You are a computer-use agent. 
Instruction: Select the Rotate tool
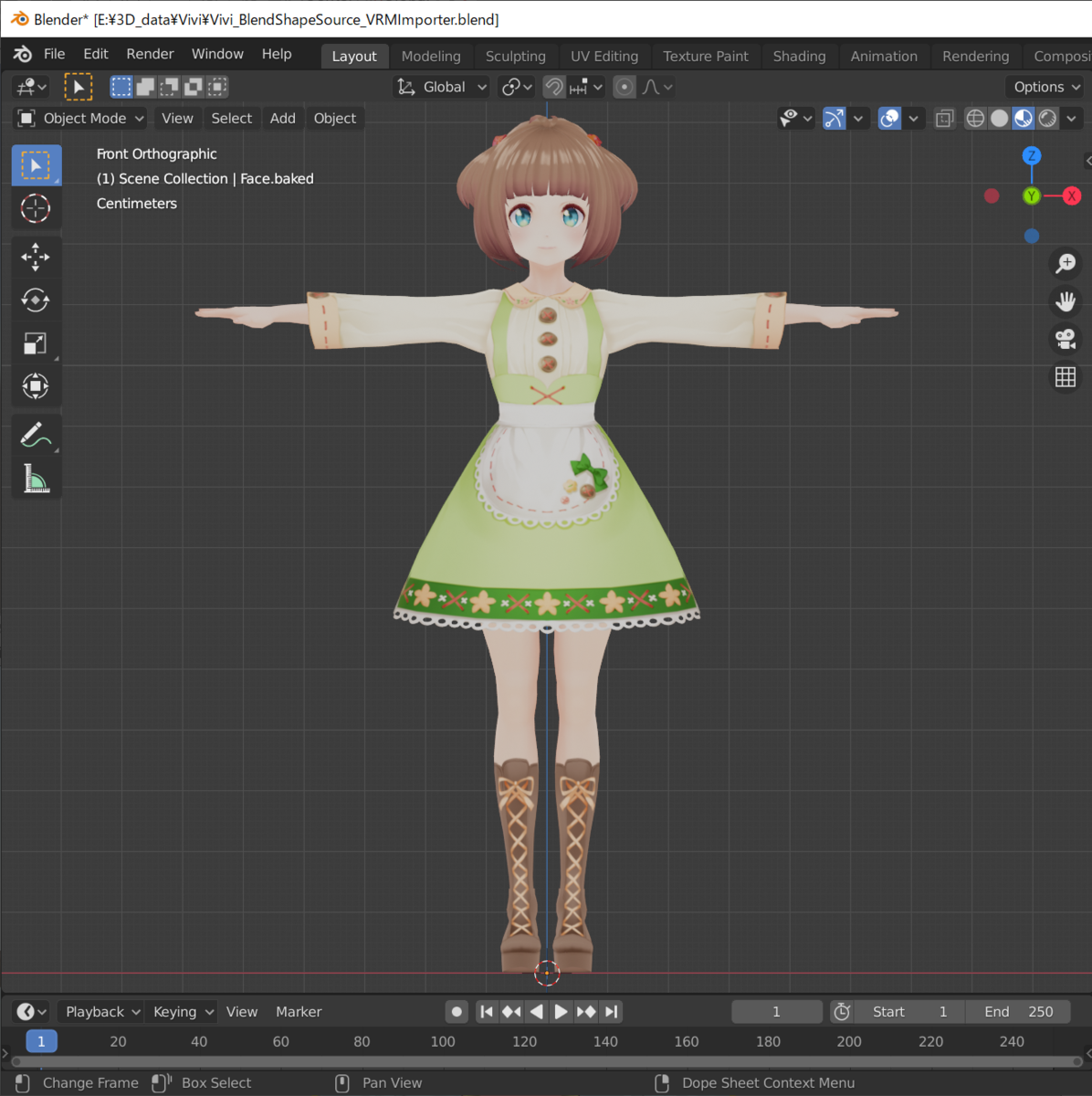click(37, 300)
